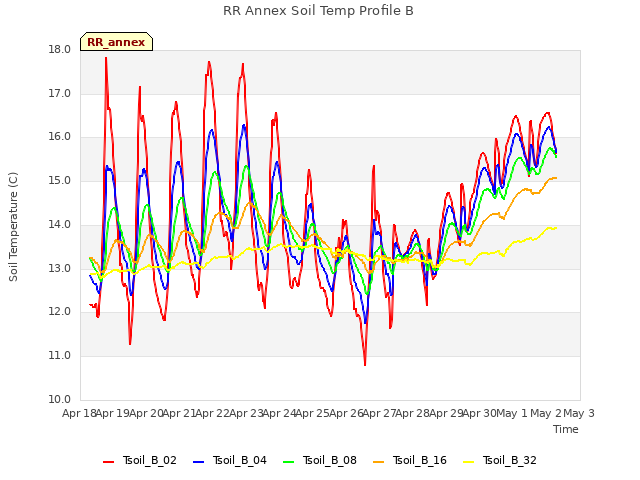Click the Apr 29 x-axis date label

pos(447,413)
